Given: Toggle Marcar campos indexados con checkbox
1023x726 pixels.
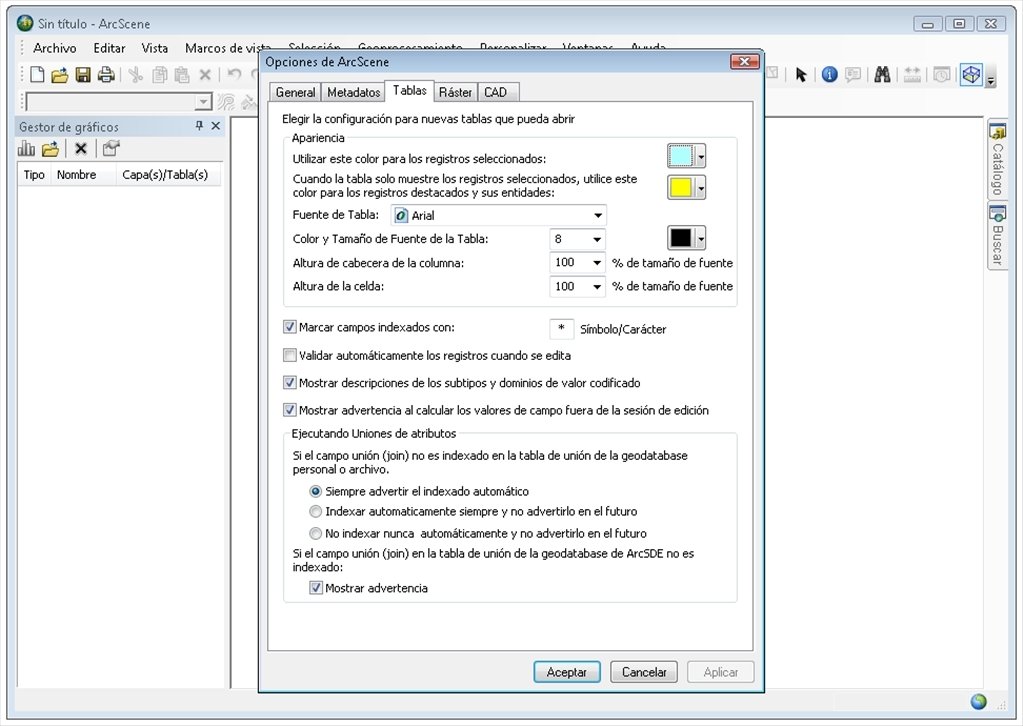Looking at the screenshot, I should click(290, 327).
